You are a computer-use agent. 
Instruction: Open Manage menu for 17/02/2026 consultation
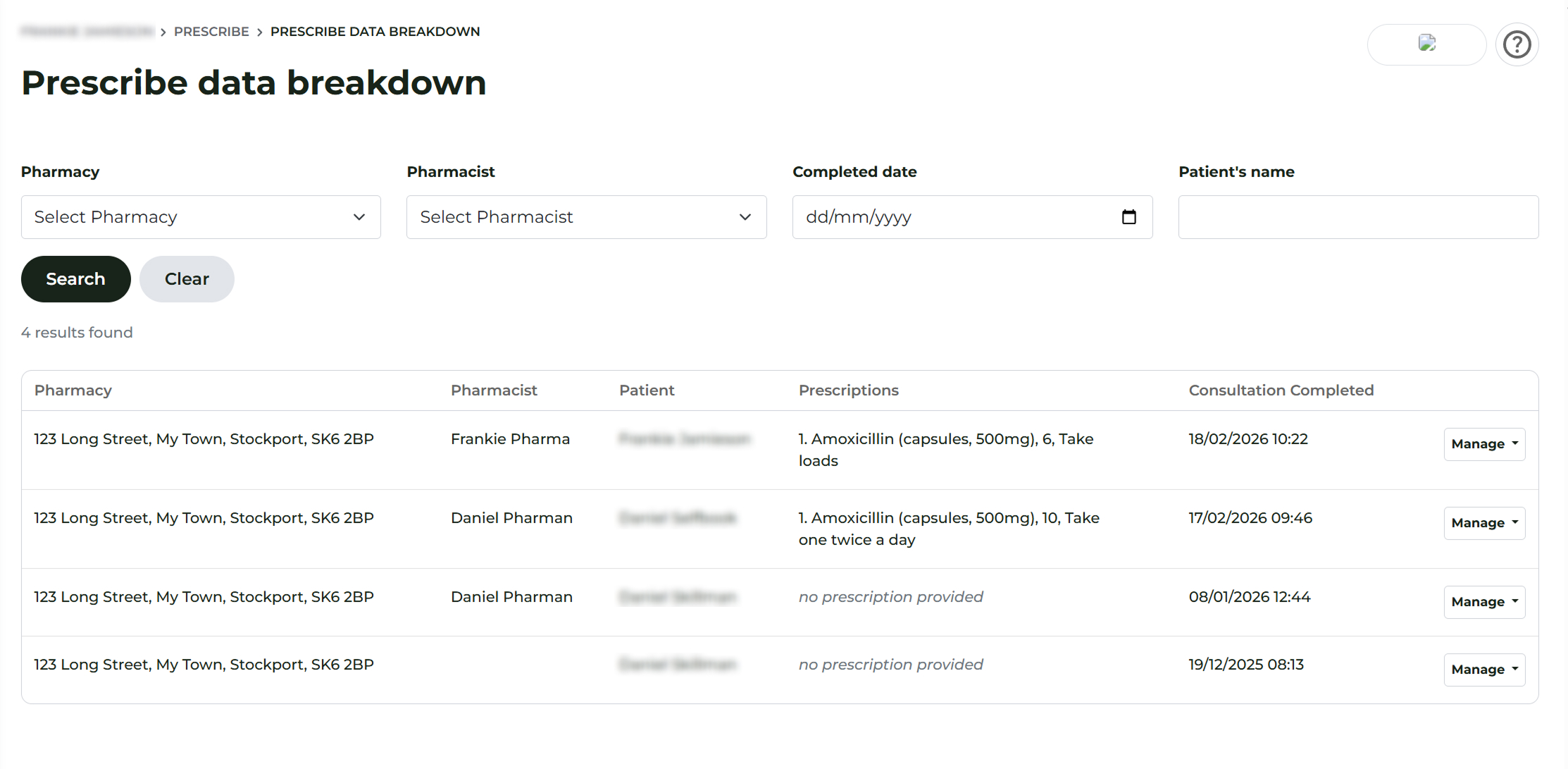pos(1483,523)
